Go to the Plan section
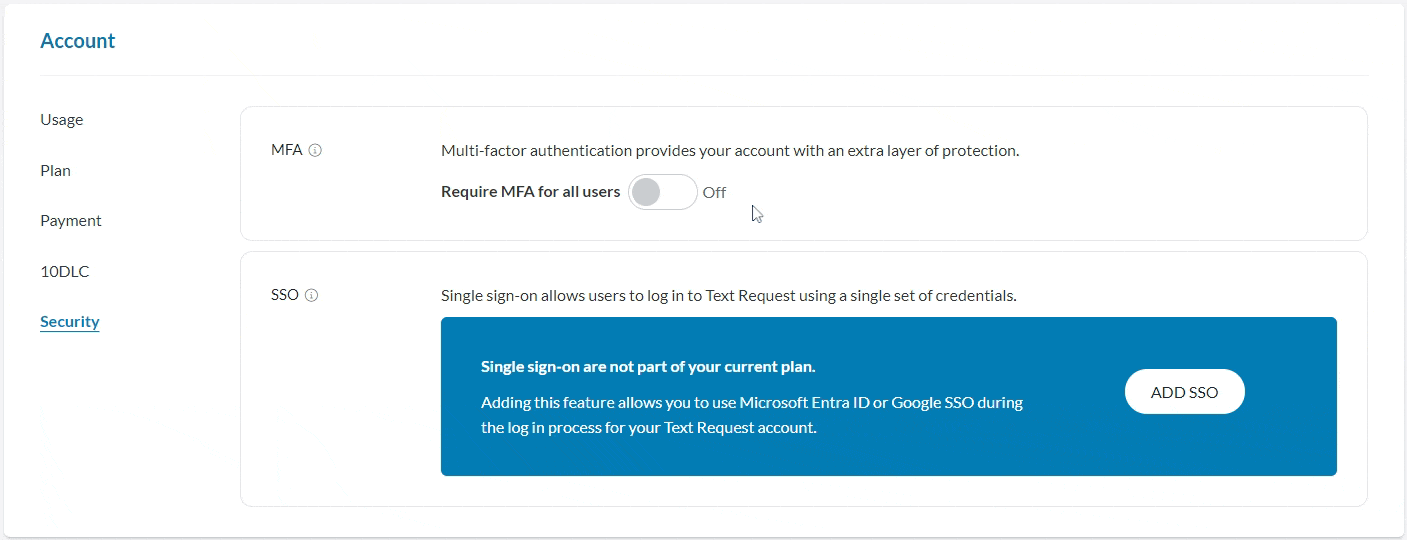Viewport: 1407px width, 540px height. tap(56, 170)
